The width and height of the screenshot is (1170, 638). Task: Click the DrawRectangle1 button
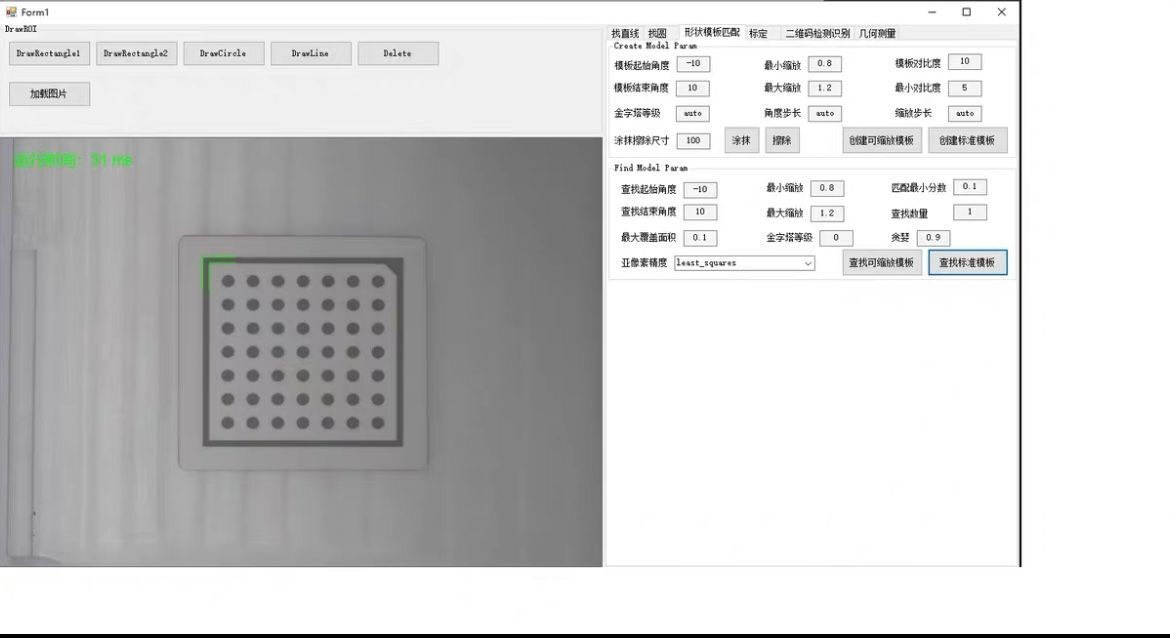click(x=49, y=54)
